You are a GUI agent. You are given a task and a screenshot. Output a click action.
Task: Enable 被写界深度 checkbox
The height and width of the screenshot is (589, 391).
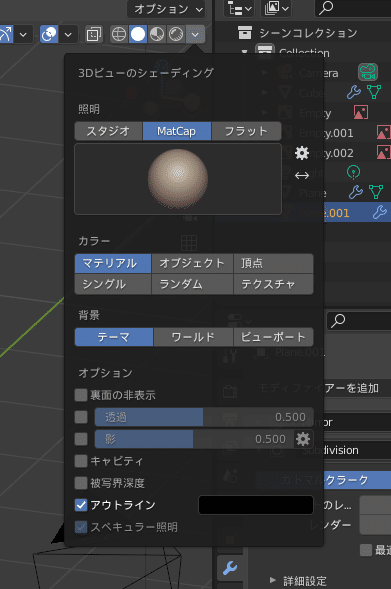click(x=81, y=483)
